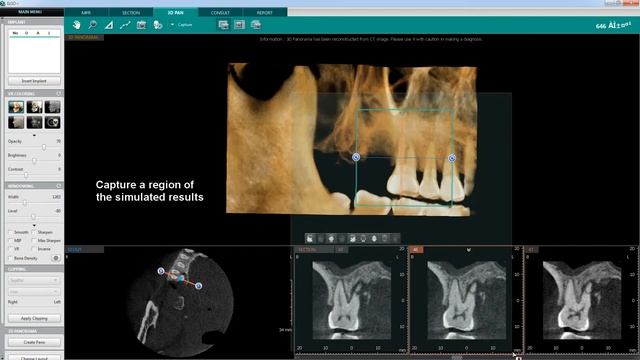Click the seventh icon in section view toolbar

373,238
